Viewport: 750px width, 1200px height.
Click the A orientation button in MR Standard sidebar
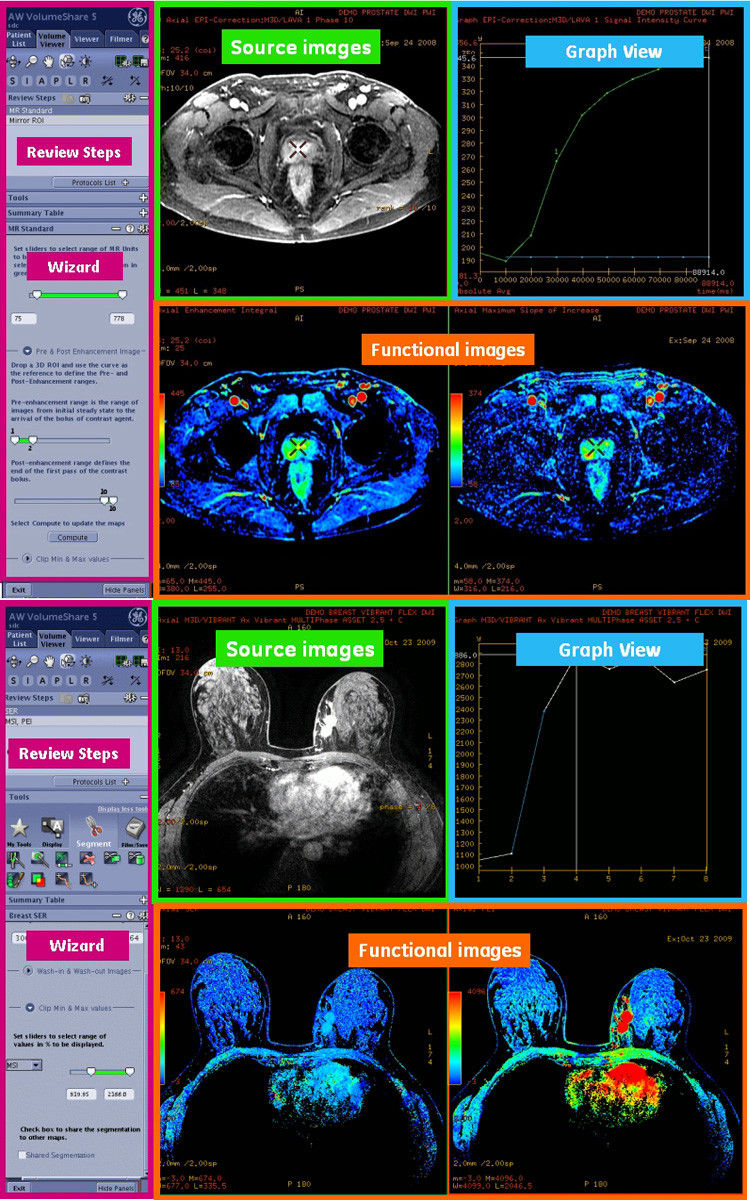(41, 81)
